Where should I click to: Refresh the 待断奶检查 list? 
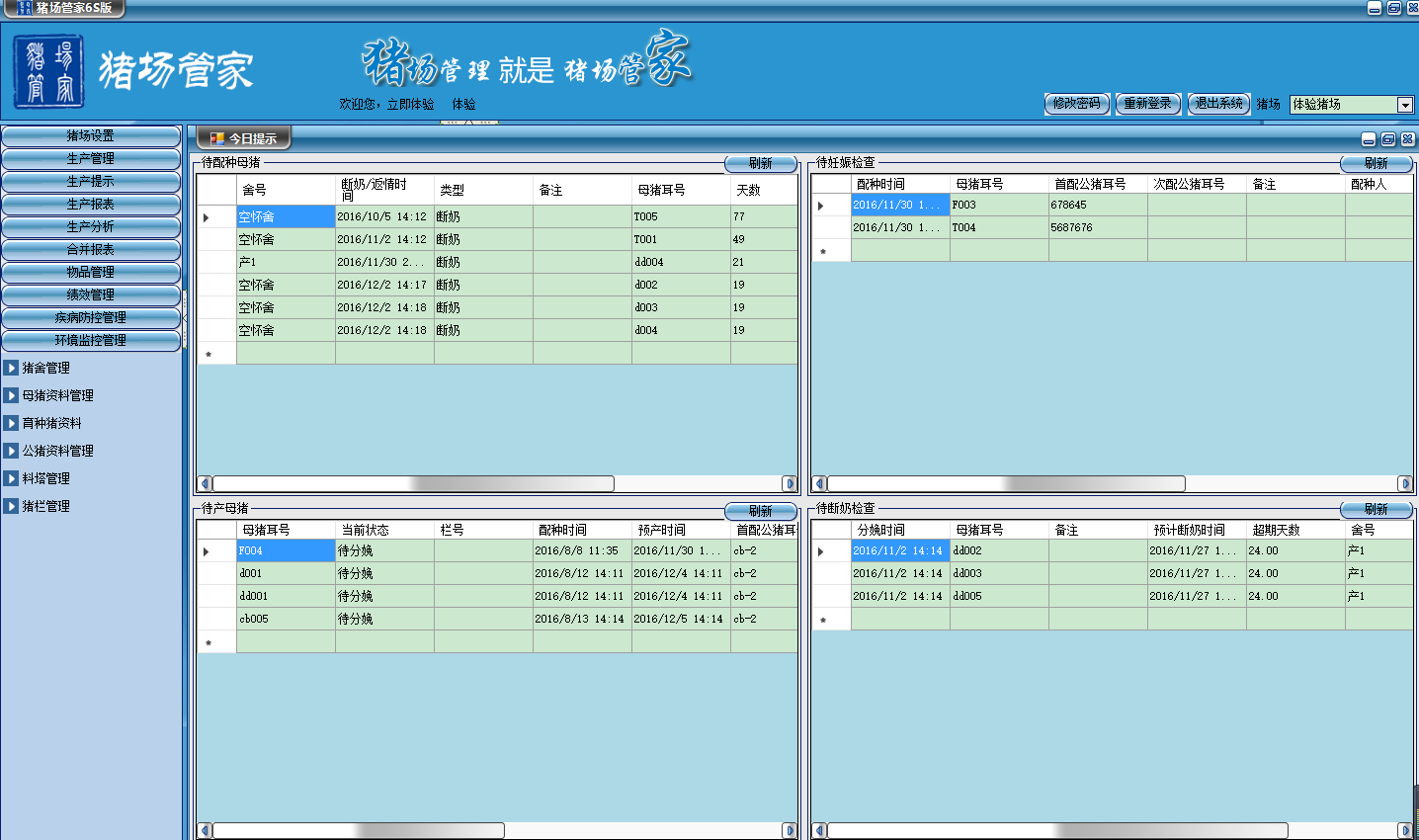[1377, 510]
